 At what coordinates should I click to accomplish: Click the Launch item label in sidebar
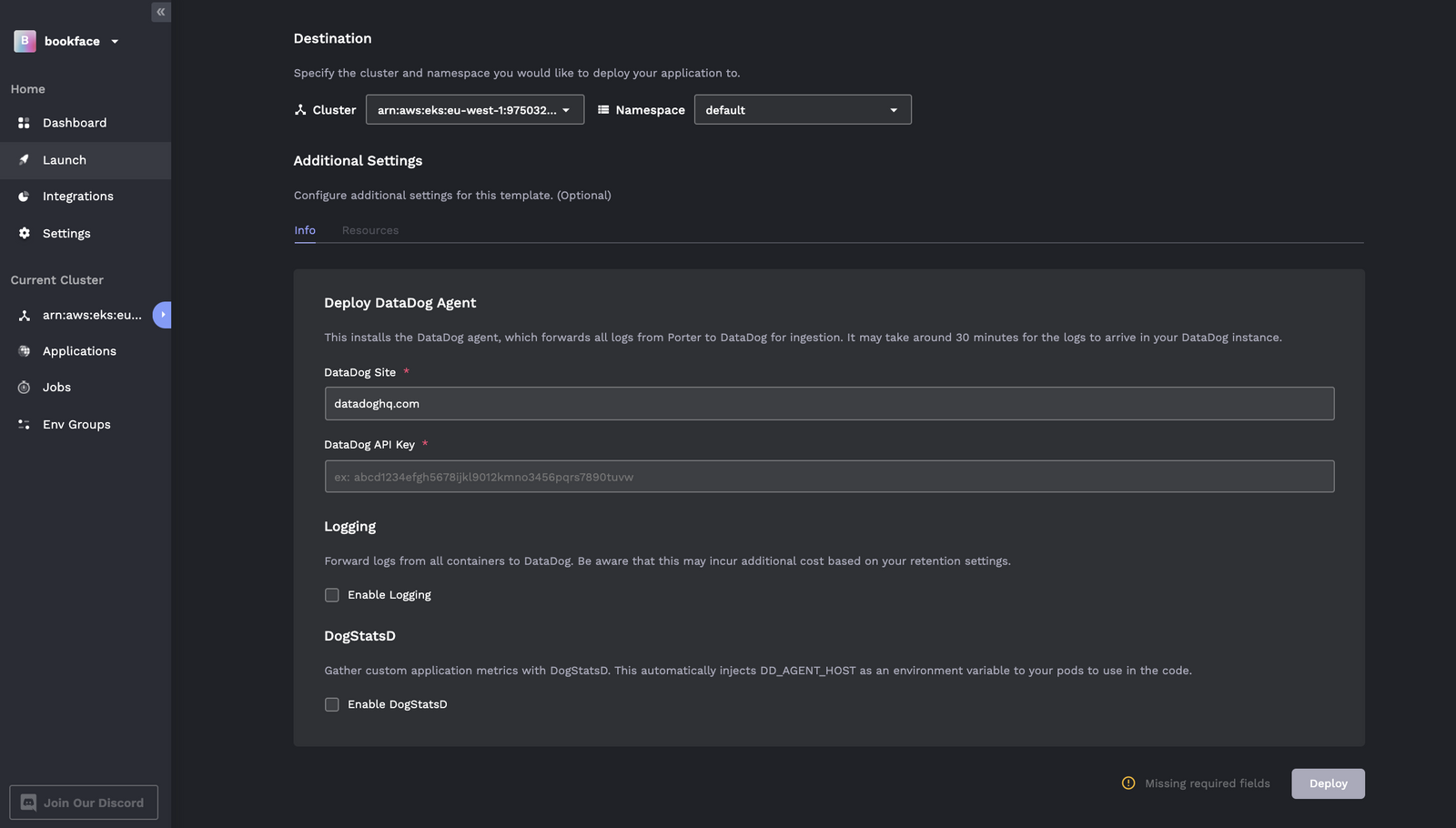pyautogui.click(x=65, y=160)
